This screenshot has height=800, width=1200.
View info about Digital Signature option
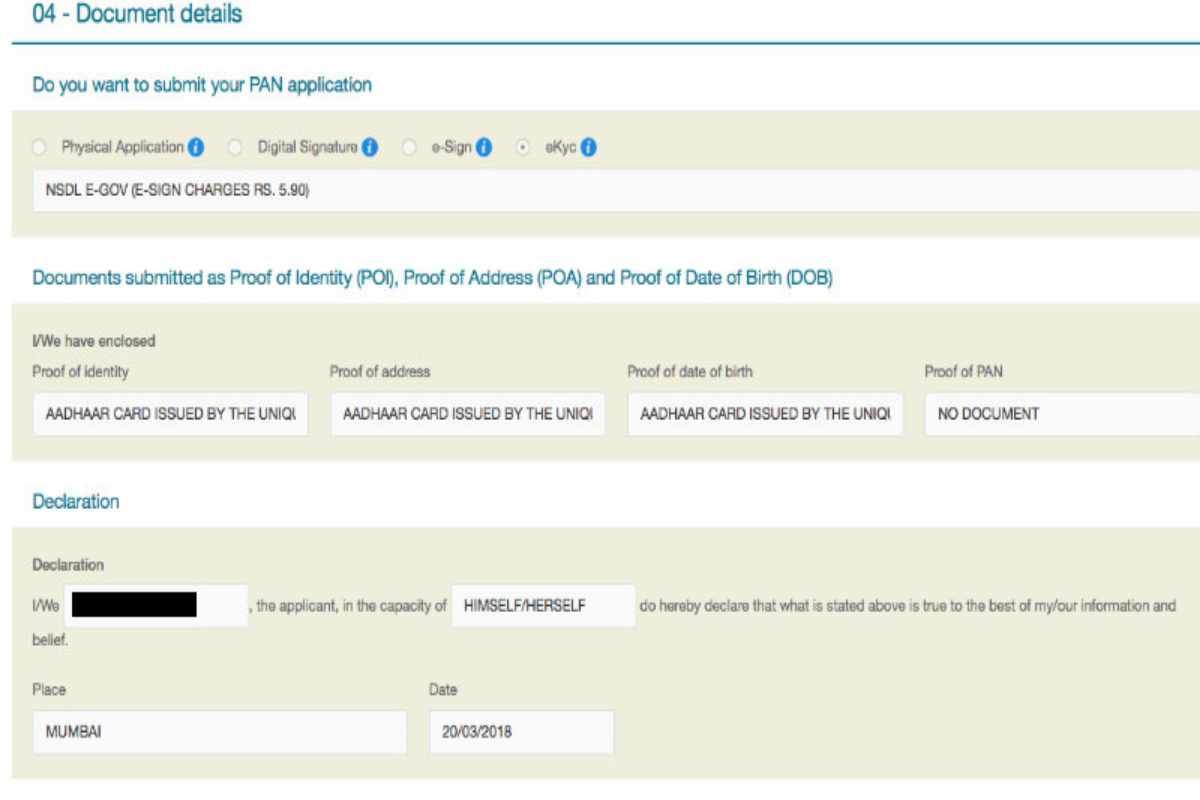point(371,146)
